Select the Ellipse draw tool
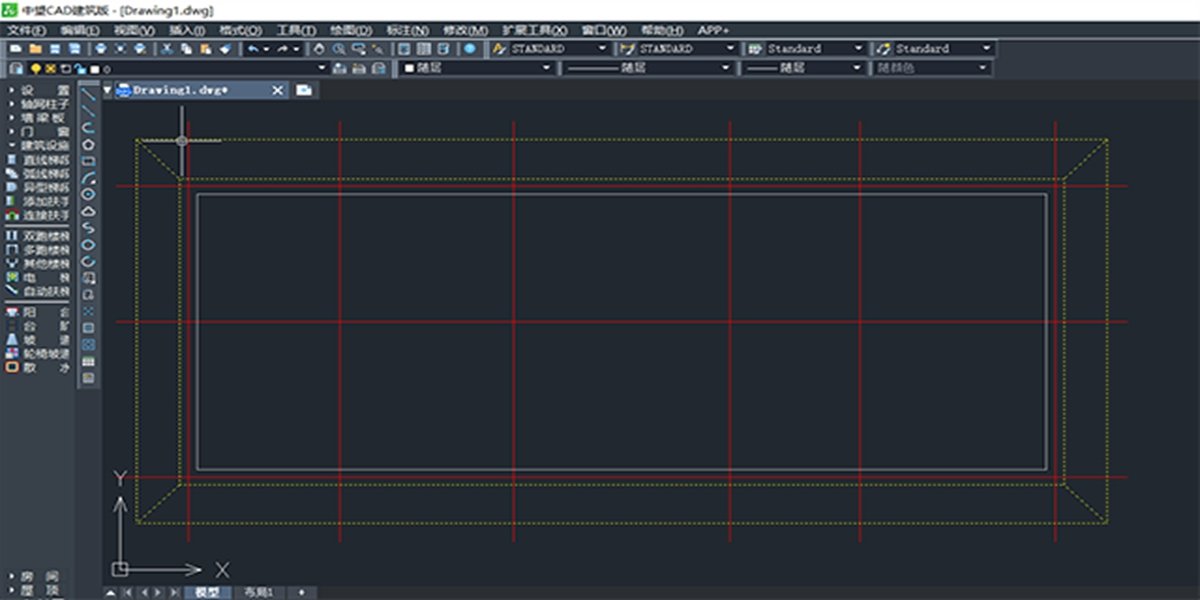1200x600 pixels. 89,244
